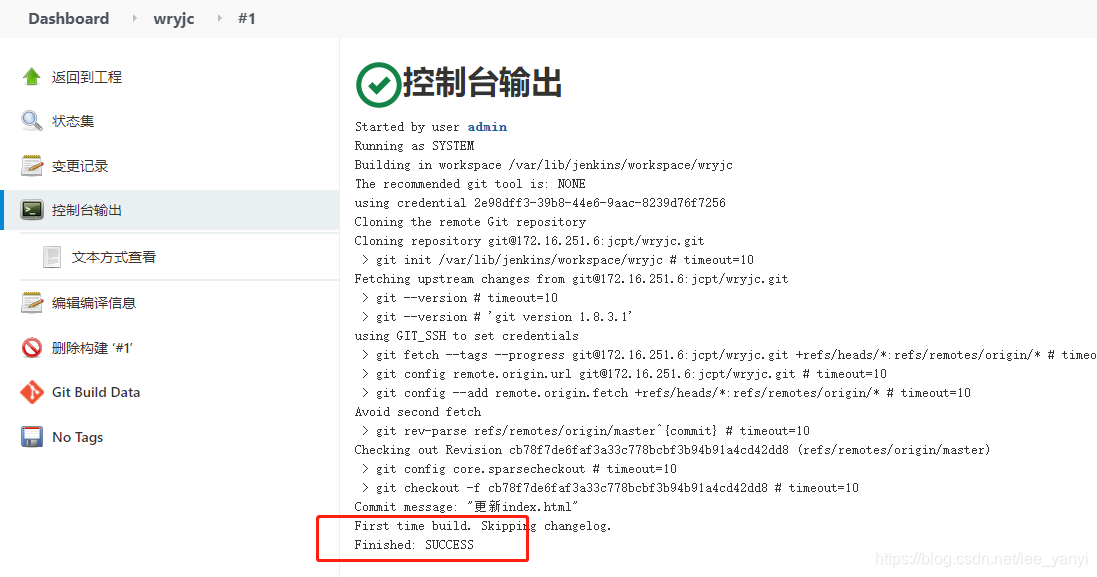Open the chevron after Dashboard breadcrumb
This screenshot has width=1097, height=577.
132,18
